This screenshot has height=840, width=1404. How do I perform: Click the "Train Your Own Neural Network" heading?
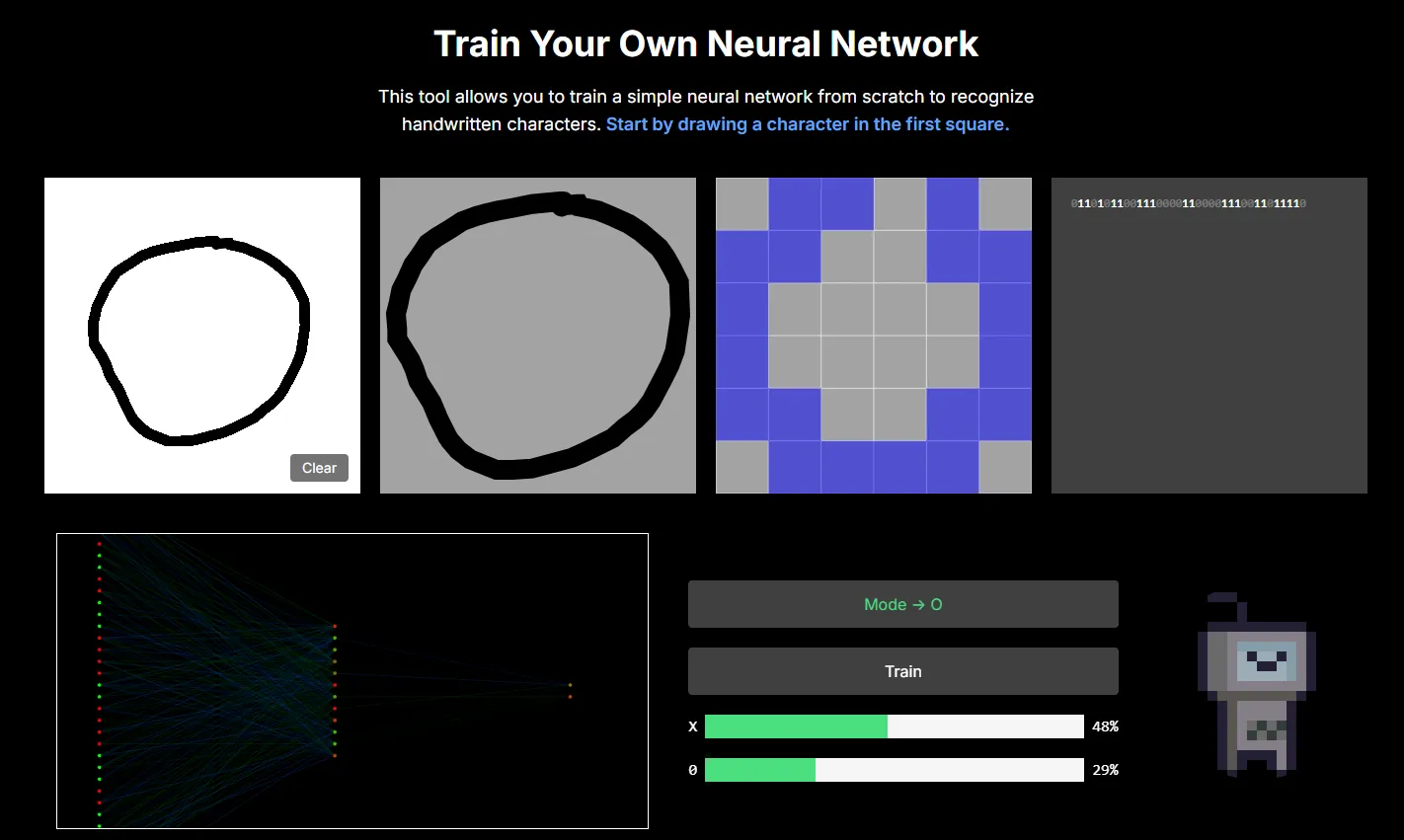point(705,44)
